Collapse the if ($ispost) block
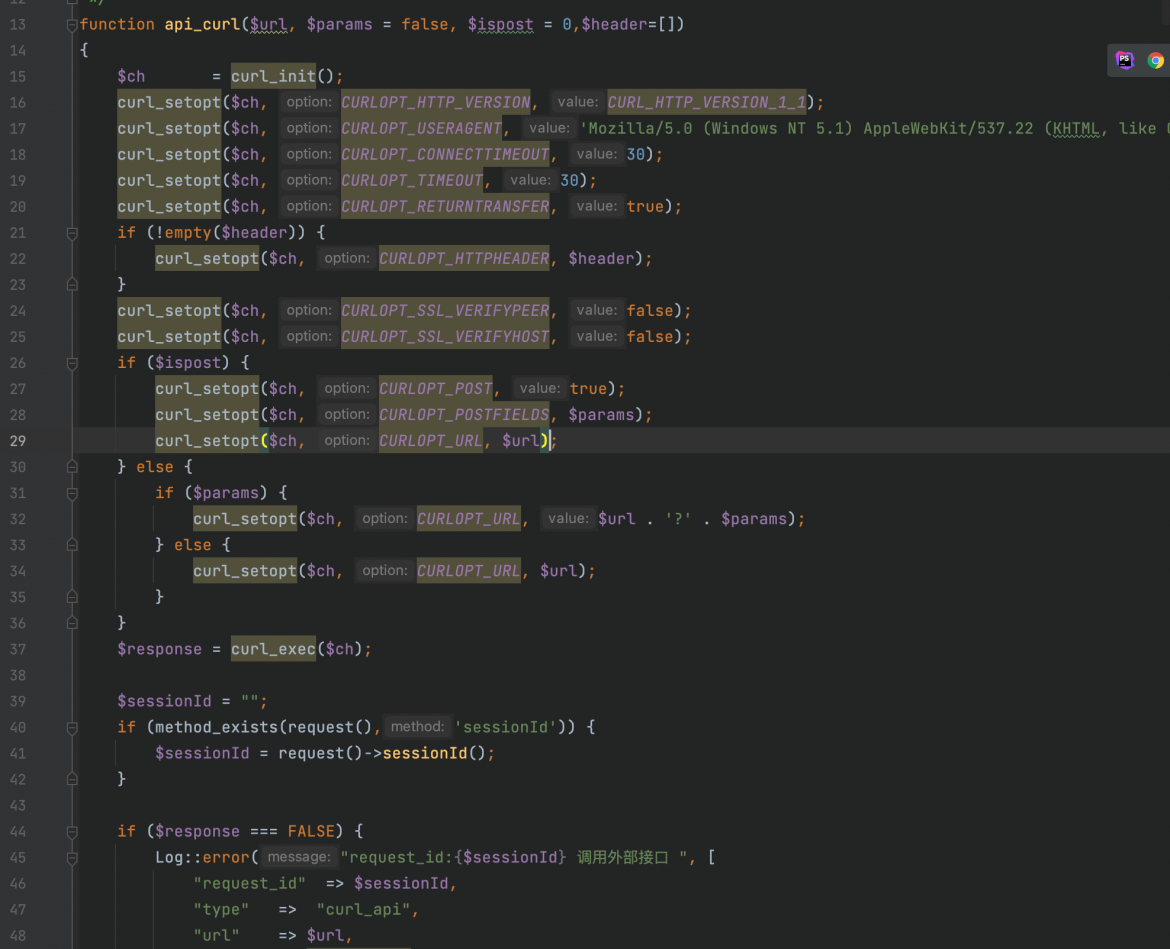The width and height of the screenshot is (1170, 949). point(70,362)
